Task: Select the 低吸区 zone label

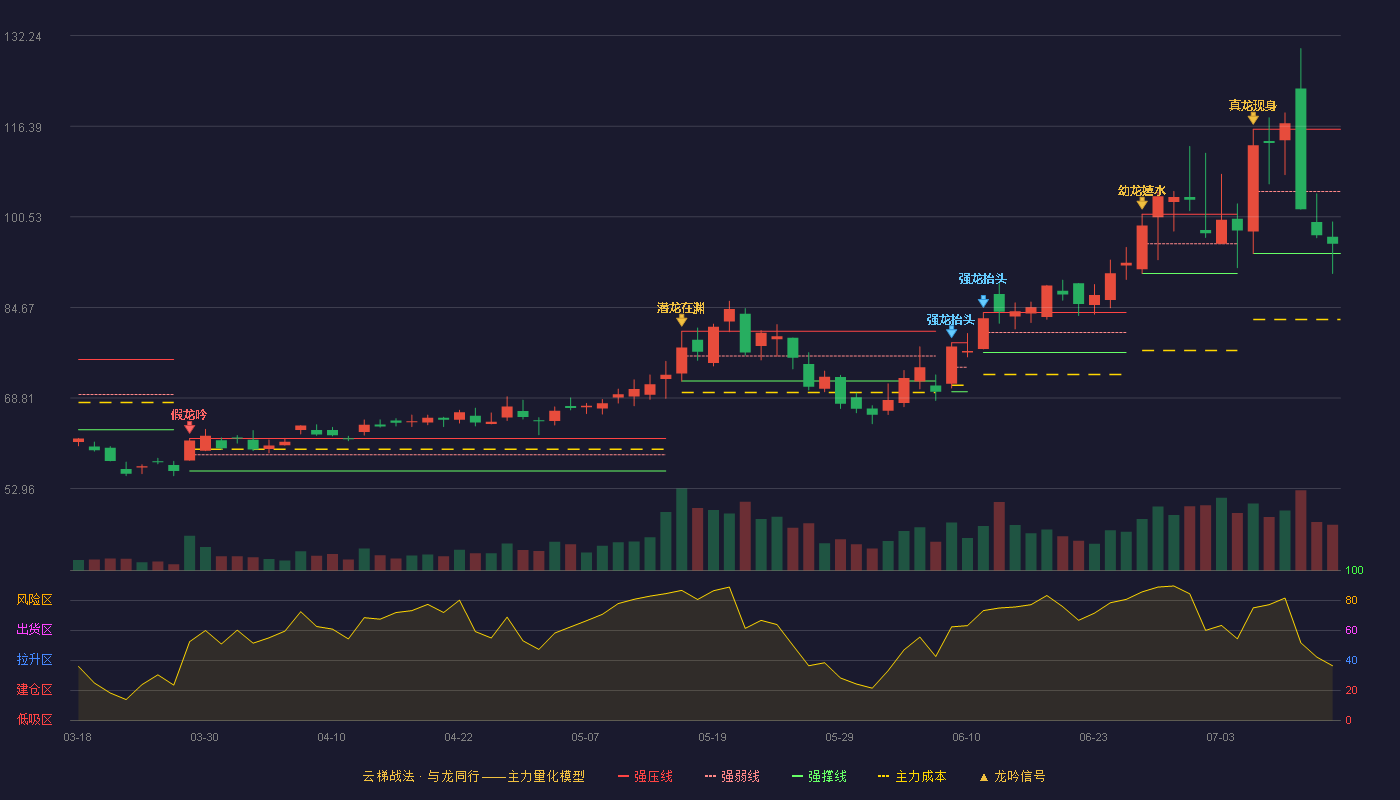Action: 34,719
